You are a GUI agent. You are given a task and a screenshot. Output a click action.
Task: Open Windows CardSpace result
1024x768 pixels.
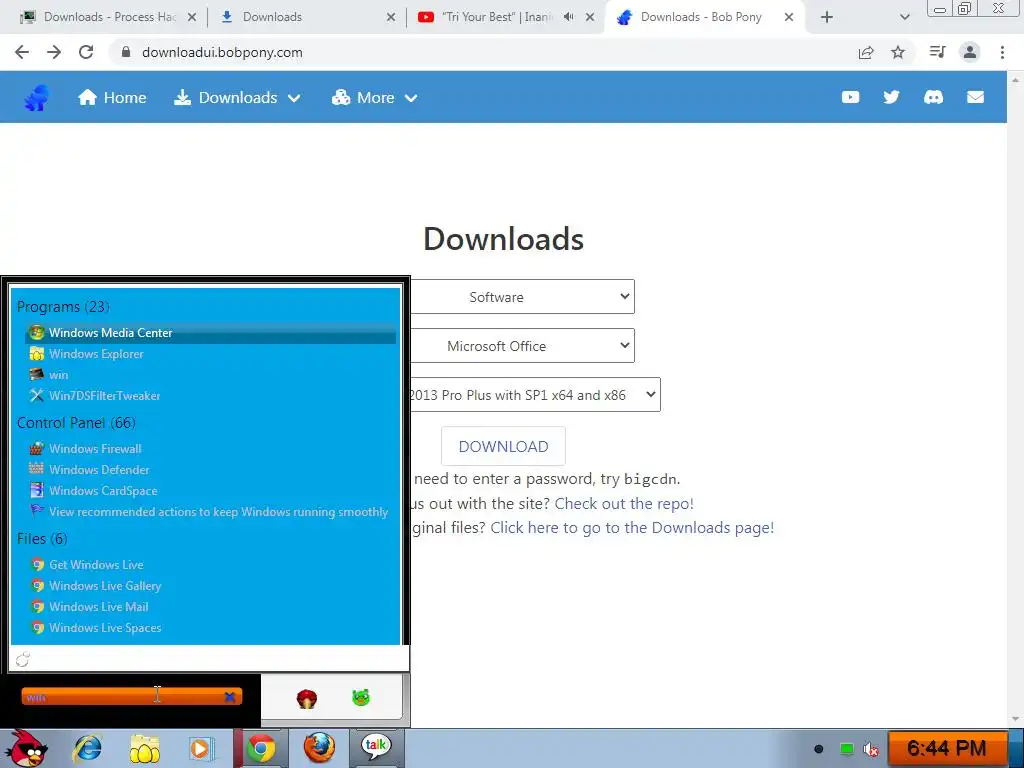pos(210,490)
